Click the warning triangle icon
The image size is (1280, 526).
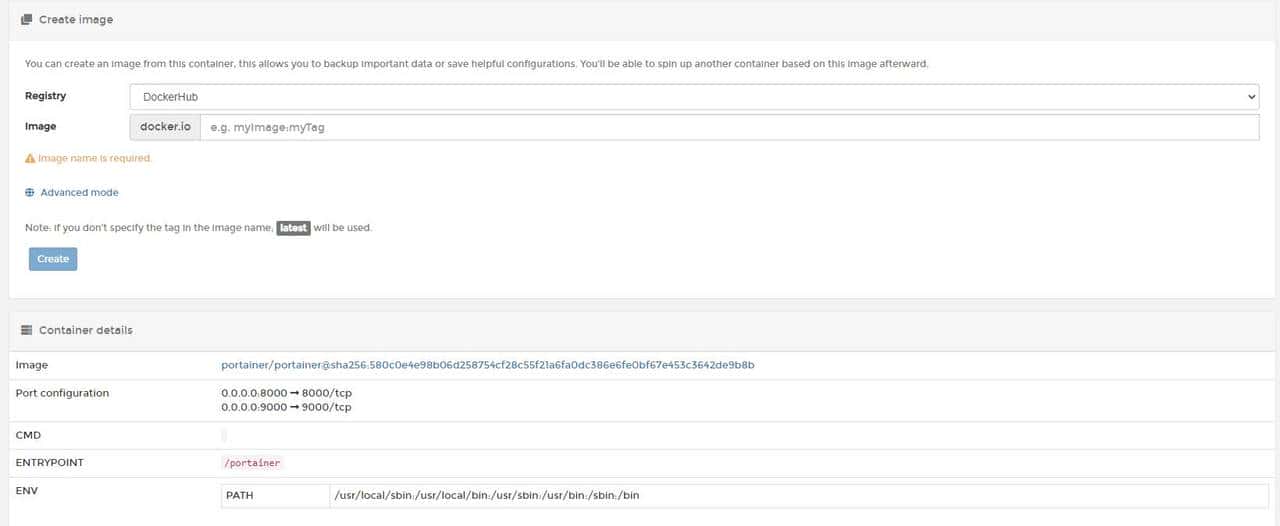(x=30, y=158)
